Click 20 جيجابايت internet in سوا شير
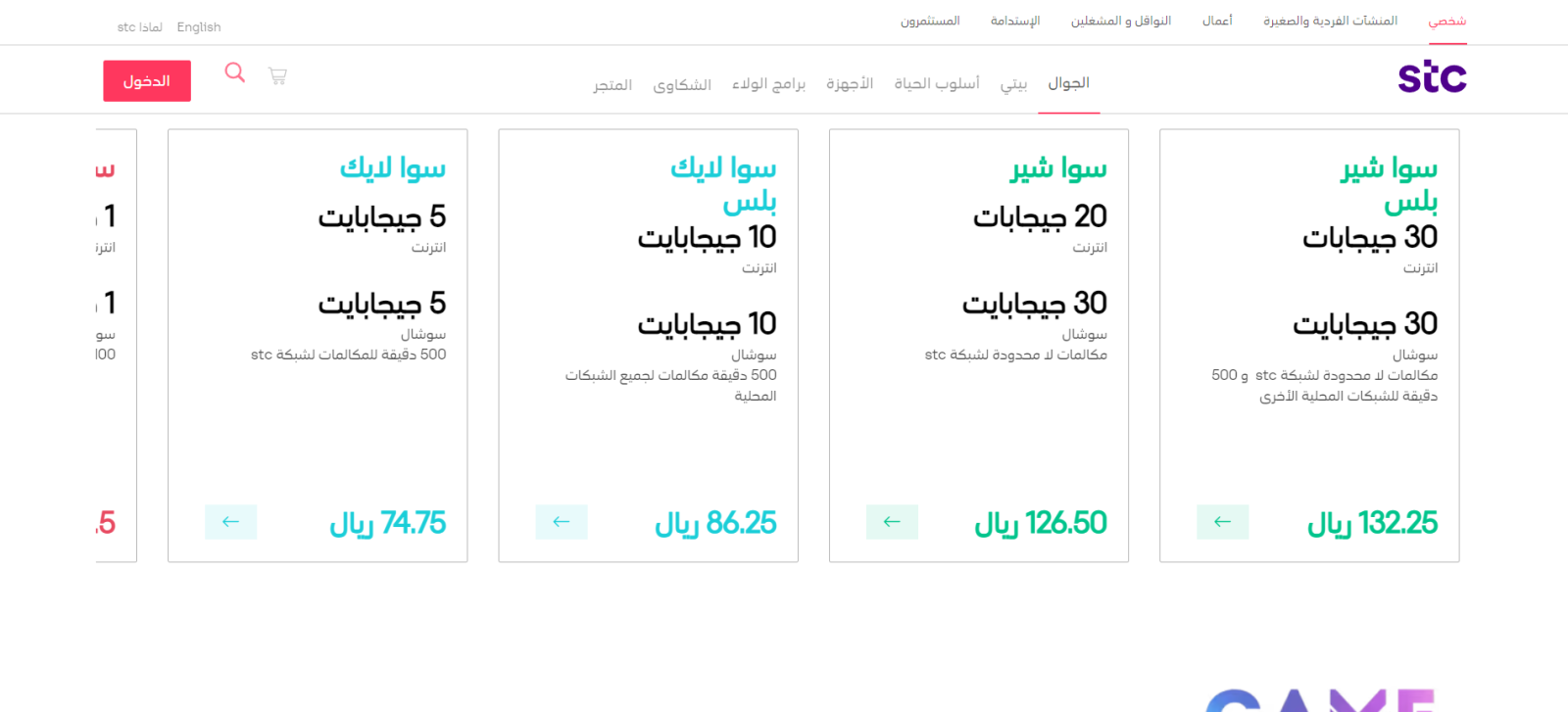Screen dimensions: 1568x712 pos(1040,216)
